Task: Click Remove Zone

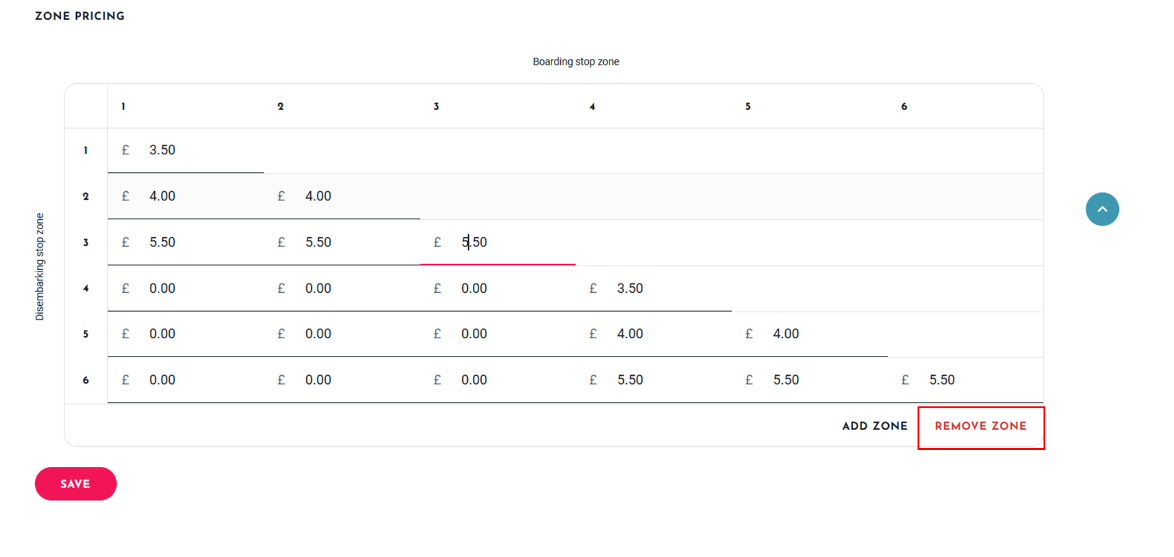Action: tap(980, 427)
